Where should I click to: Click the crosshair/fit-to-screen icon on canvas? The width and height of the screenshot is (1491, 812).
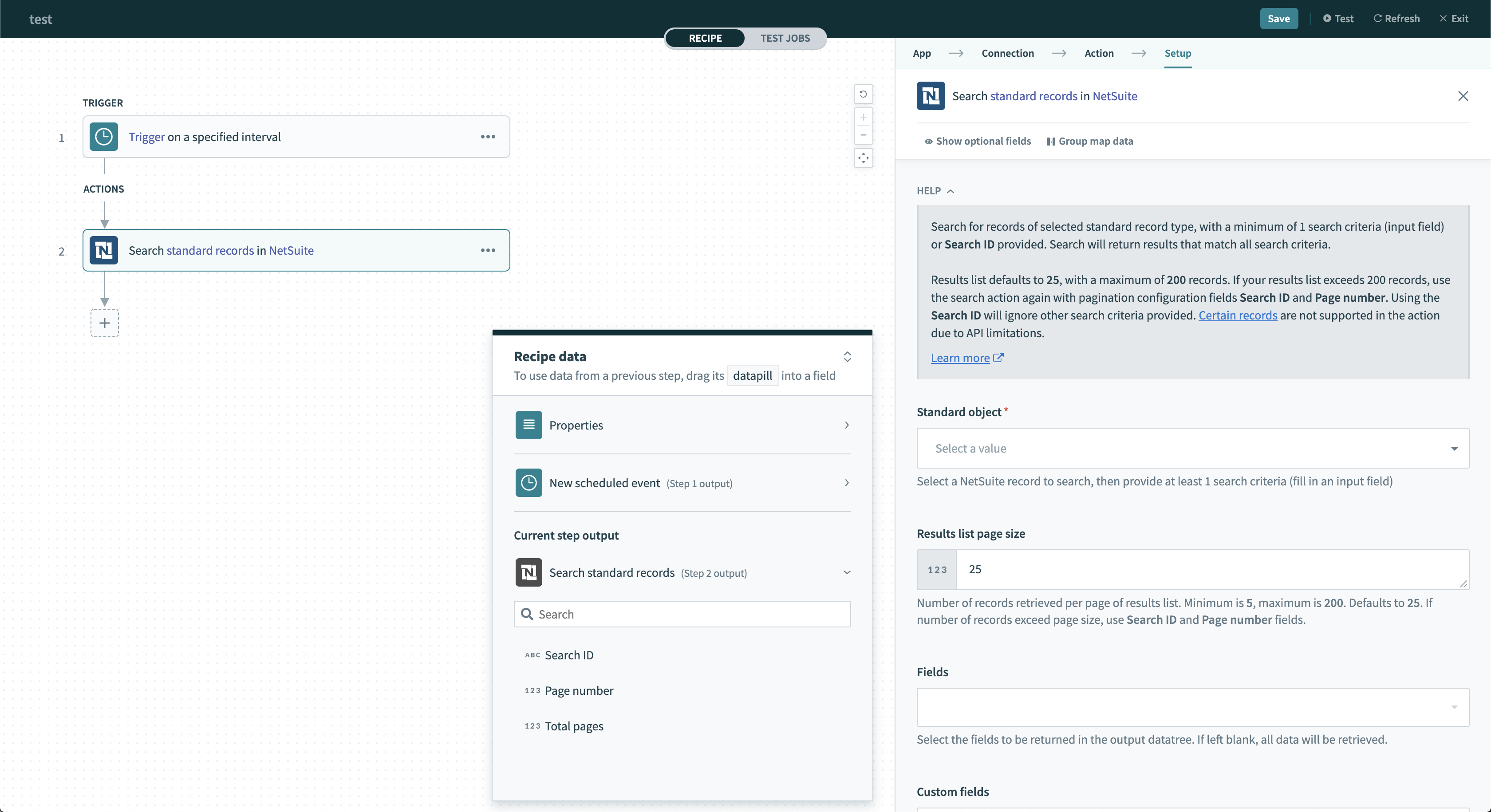click(862, 157)
